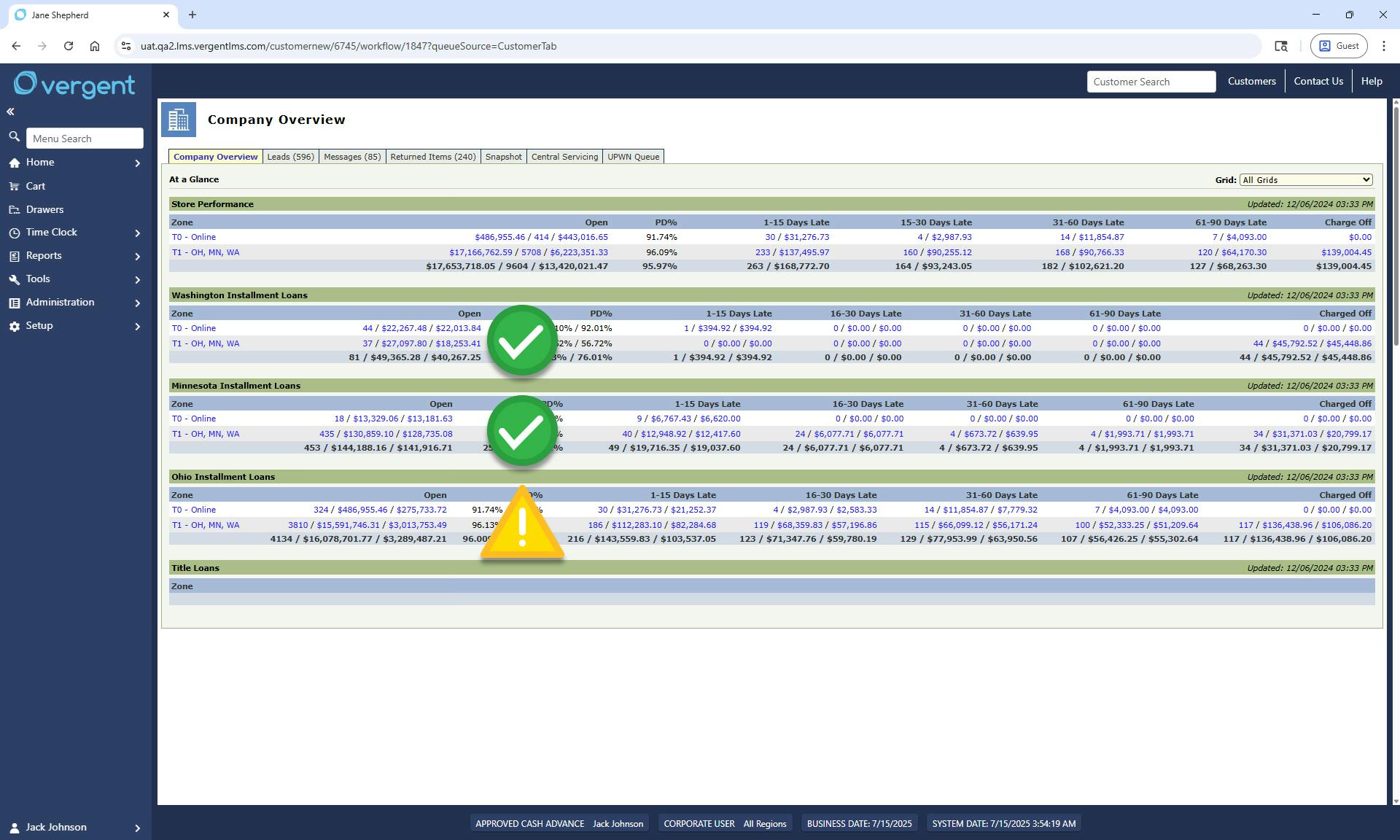Click the Home house icon in sidebar

(15, 163)
